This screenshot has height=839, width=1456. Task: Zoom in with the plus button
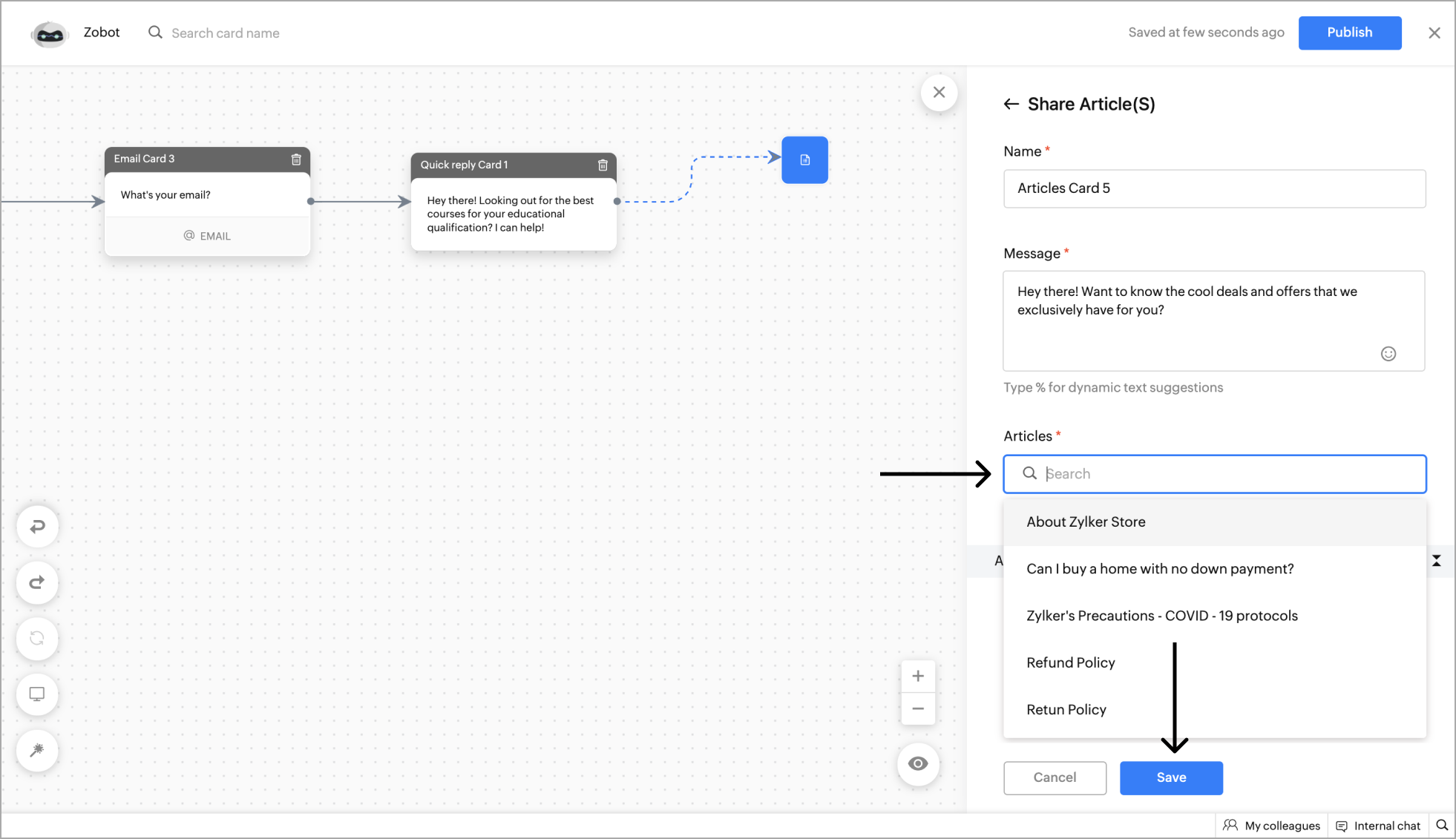coord(918,676)
